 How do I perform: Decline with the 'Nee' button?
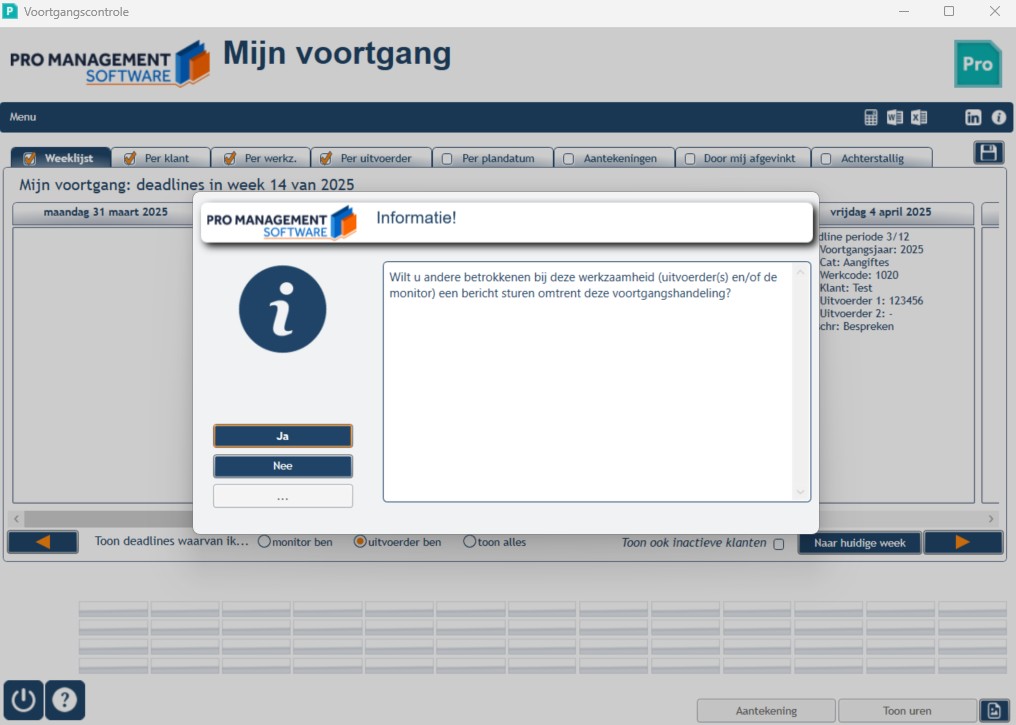(283, 466)
